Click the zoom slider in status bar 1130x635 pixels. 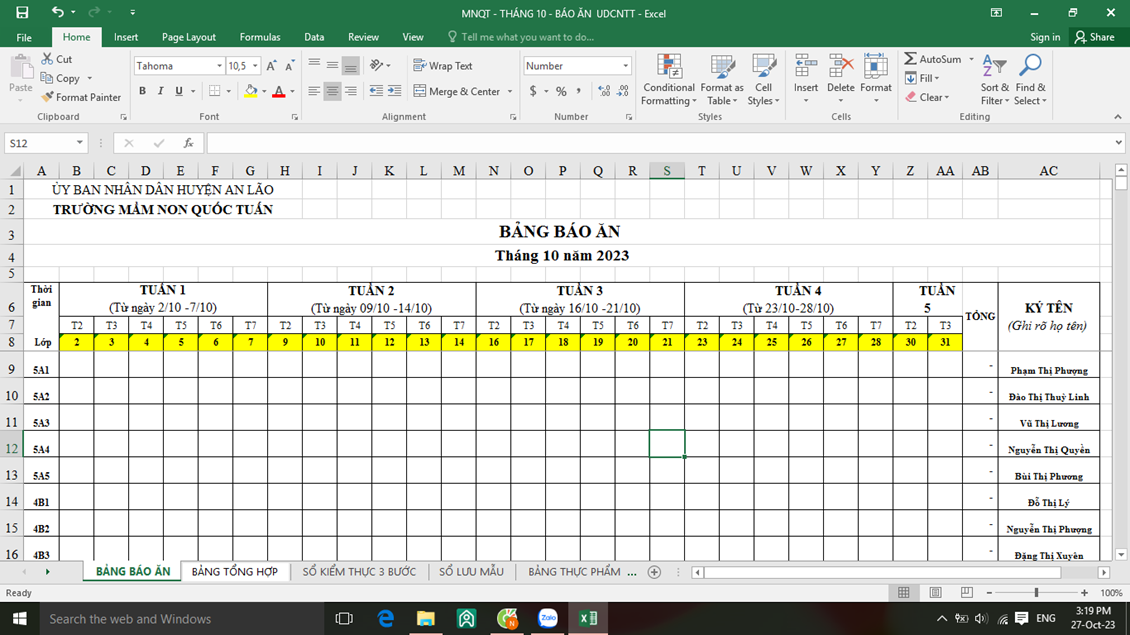(x=1036, y=593)
